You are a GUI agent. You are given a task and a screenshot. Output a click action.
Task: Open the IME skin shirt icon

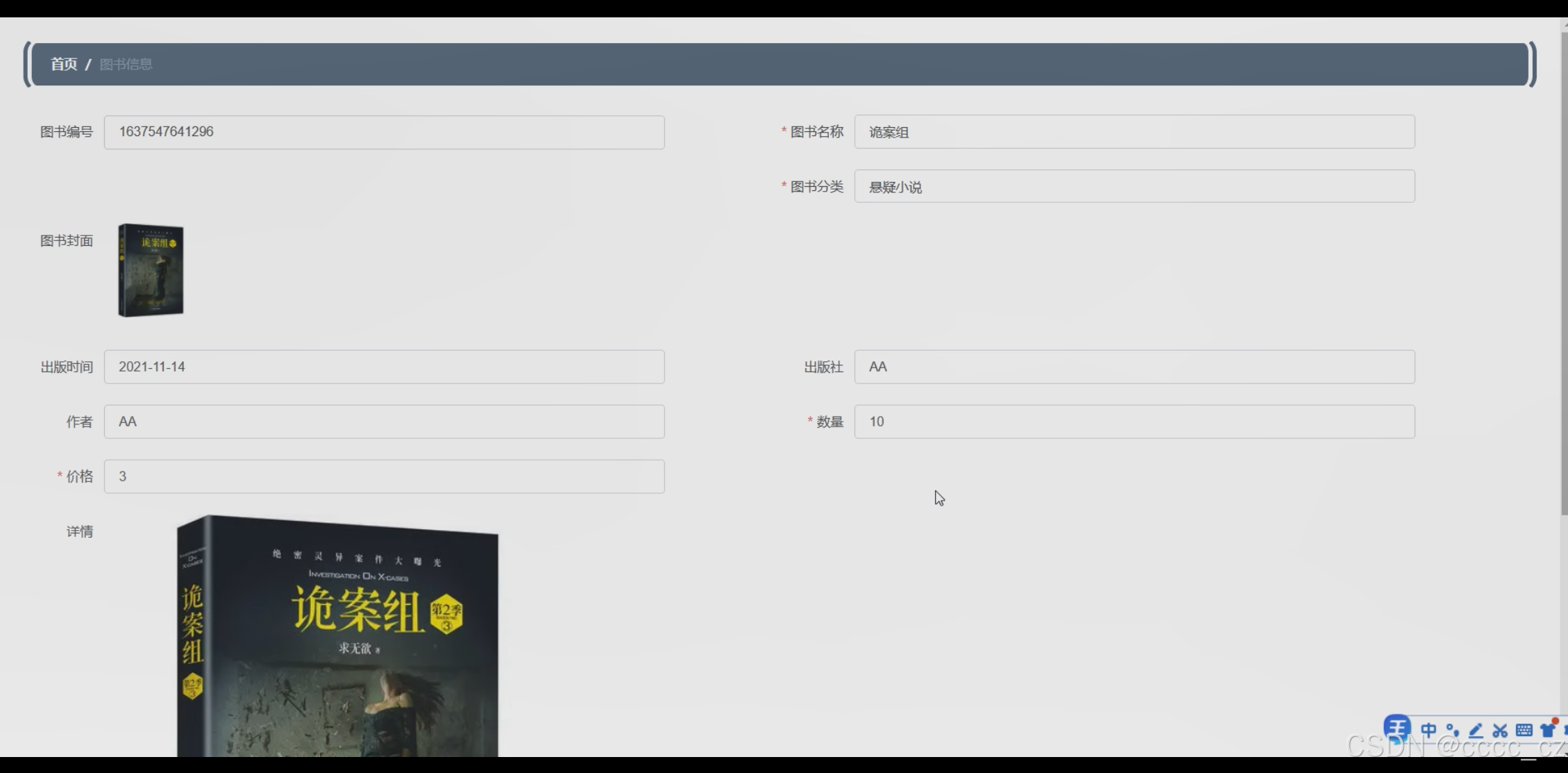coord(1547,730)
